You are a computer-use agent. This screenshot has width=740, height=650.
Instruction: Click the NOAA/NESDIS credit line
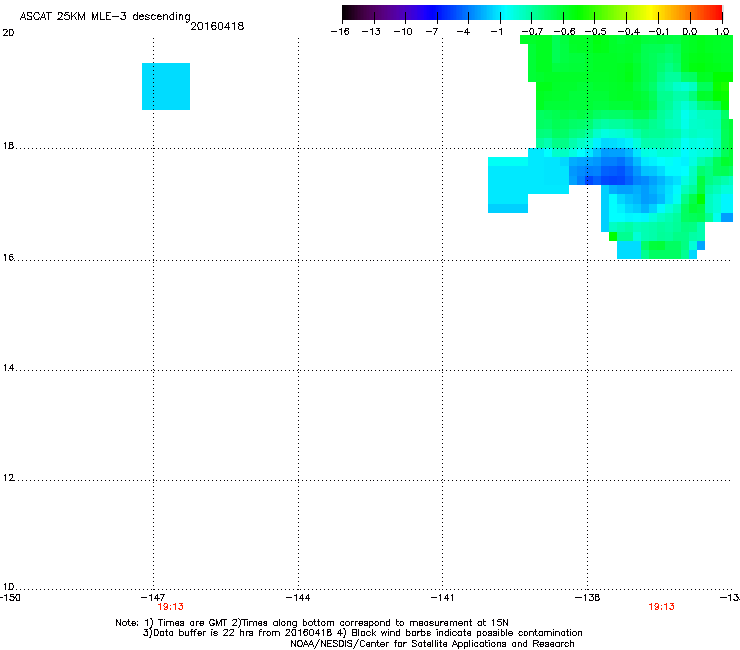point(432,644)
